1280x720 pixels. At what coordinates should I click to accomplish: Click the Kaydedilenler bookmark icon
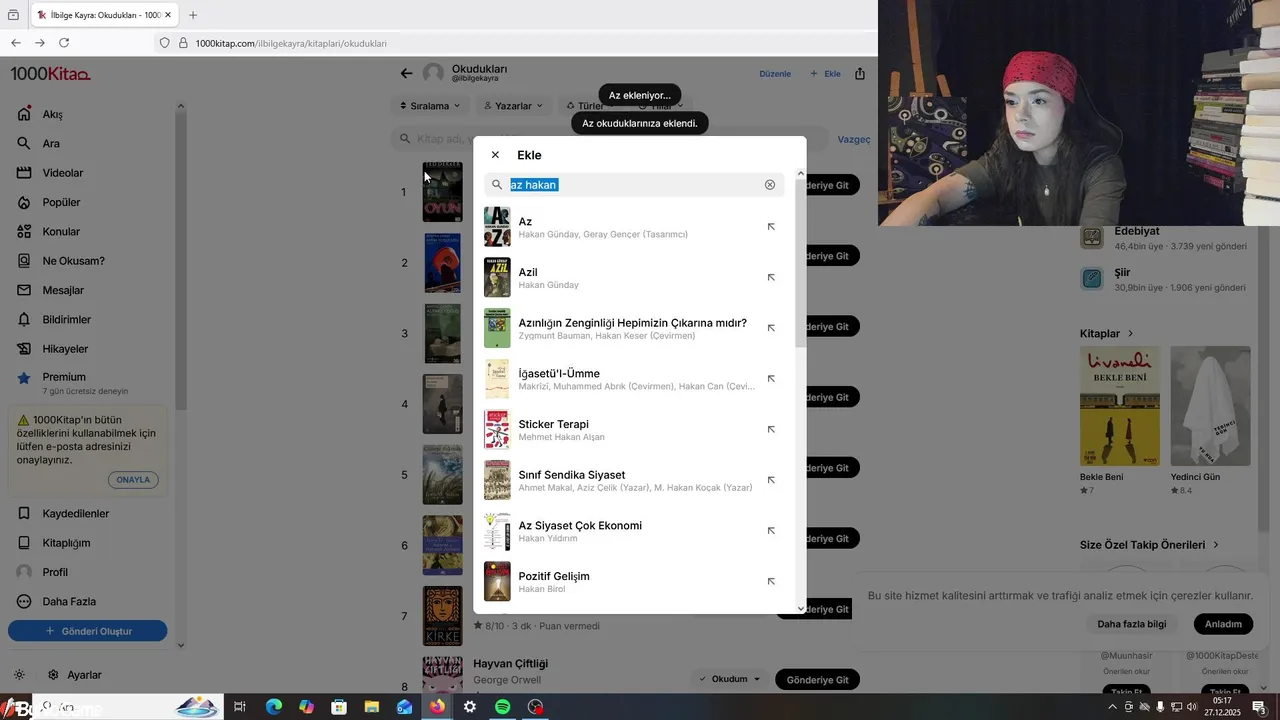[x=24, y=513]
